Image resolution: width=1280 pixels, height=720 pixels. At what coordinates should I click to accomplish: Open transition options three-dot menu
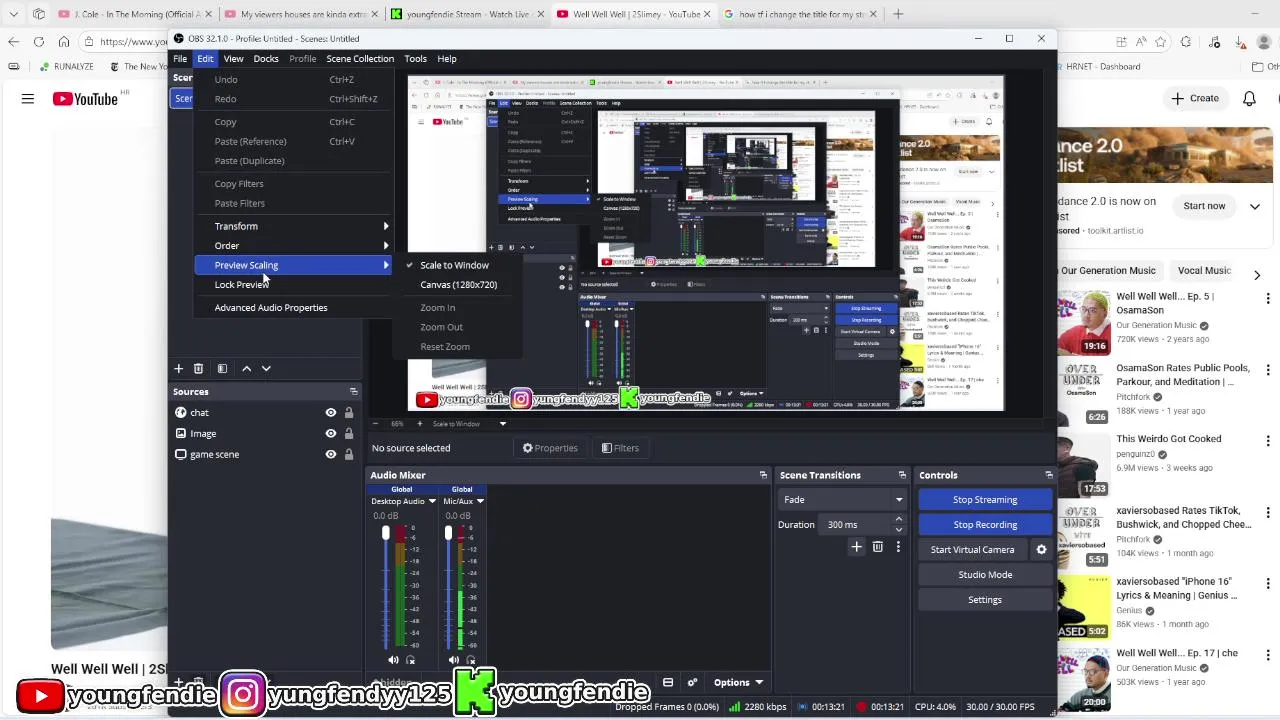tap(898, 547)
